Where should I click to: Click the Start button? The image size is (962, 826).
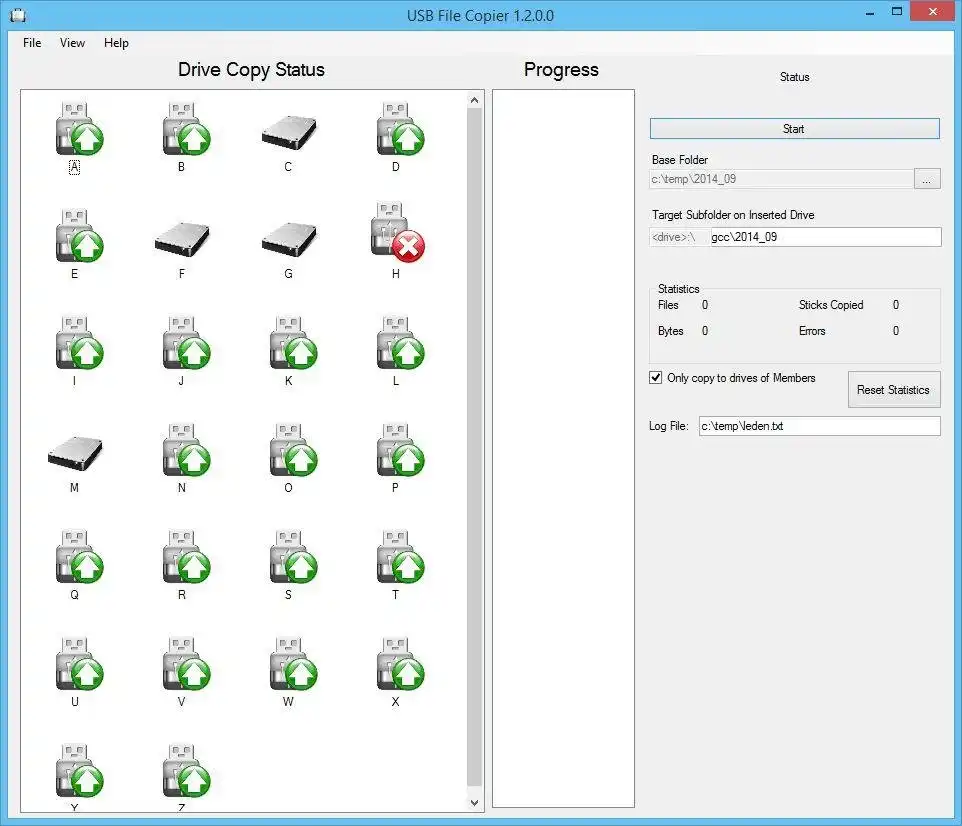tap(795, 129)
